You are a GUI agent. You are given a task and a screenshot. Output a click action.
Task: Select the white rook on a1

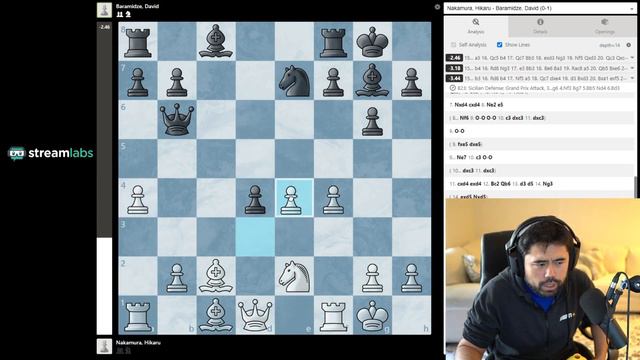point(138,316)
